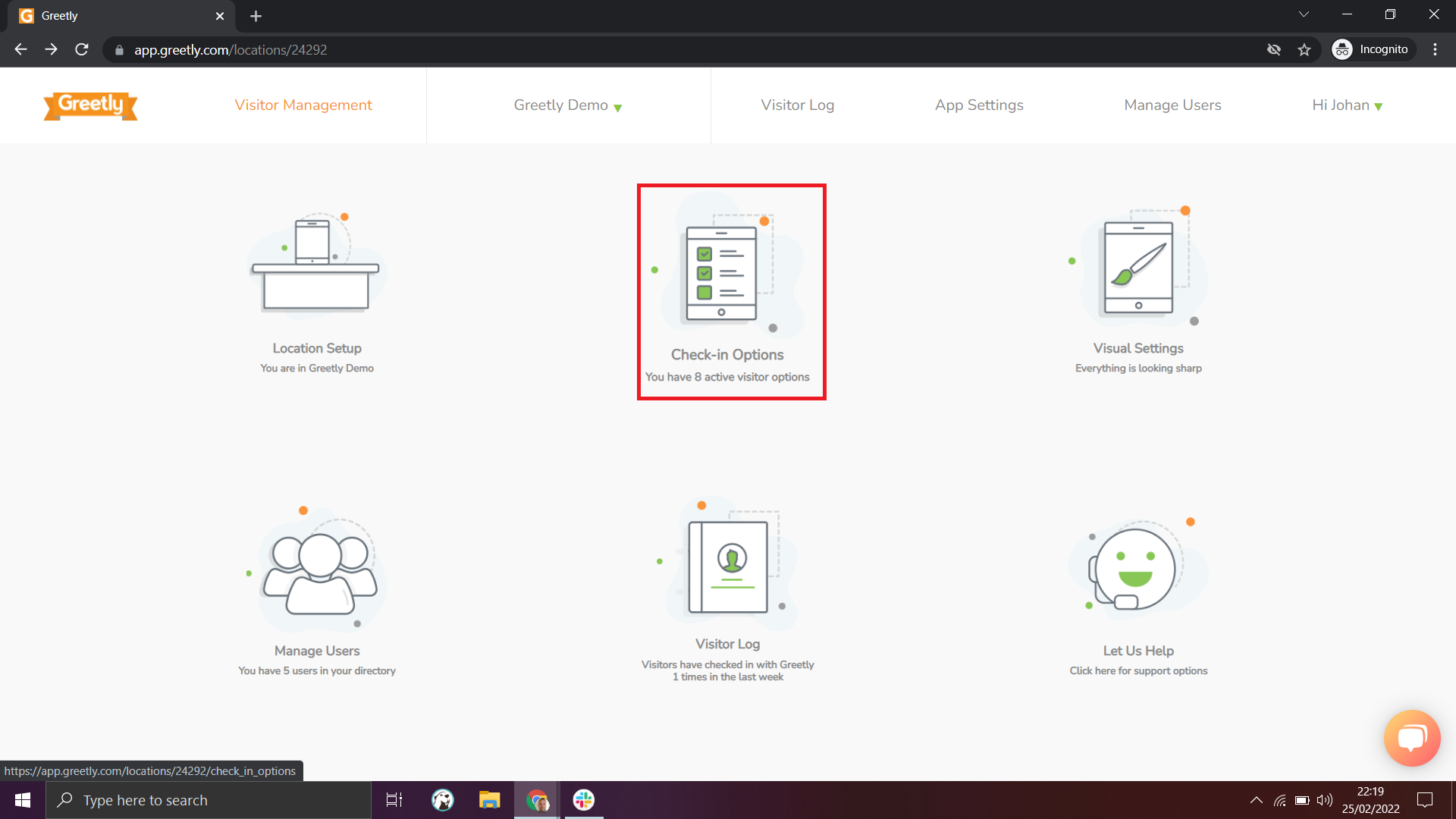Go forward in browser history
Screen dimensions: 1456x819
(51, 49)
